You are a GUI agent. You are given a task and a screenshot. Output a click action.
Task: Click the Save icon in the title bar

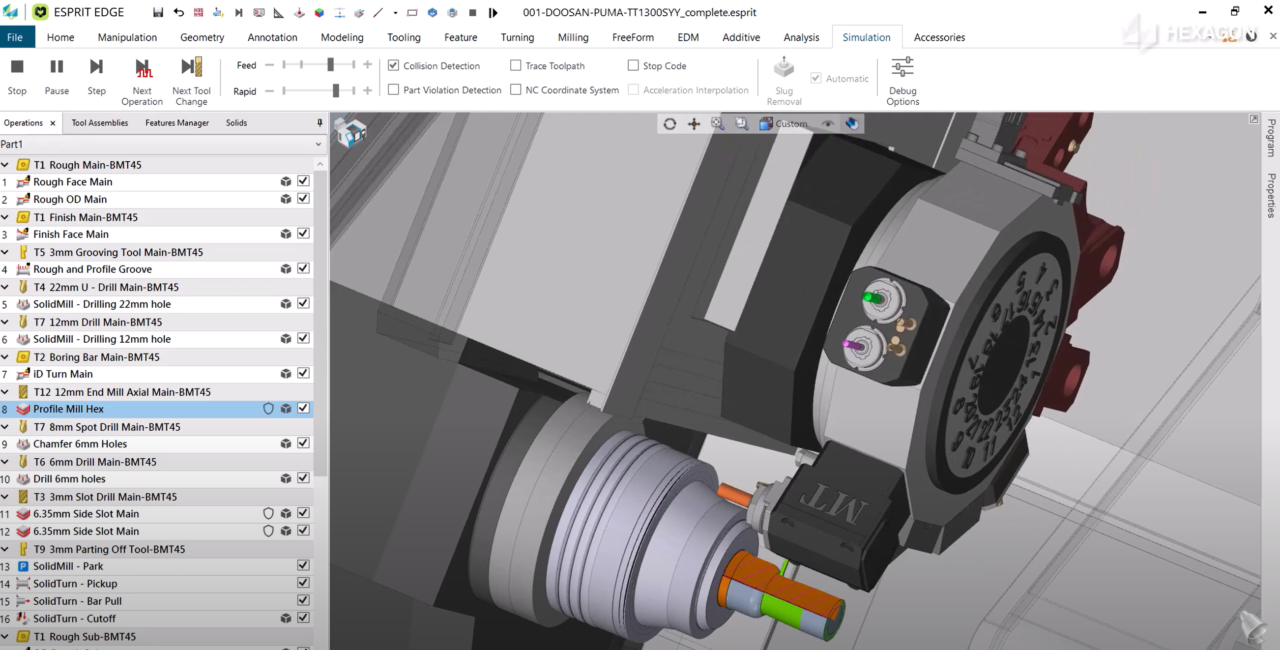coord(158,13)
